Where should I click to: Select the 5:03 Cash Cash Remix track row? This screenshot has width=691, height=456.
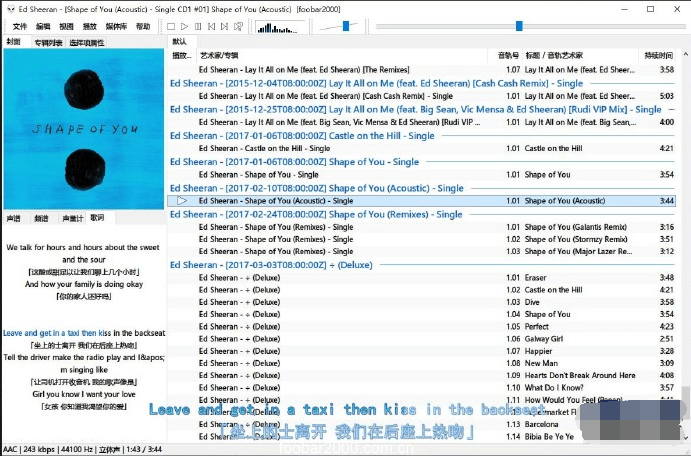[x=422, y=96]
